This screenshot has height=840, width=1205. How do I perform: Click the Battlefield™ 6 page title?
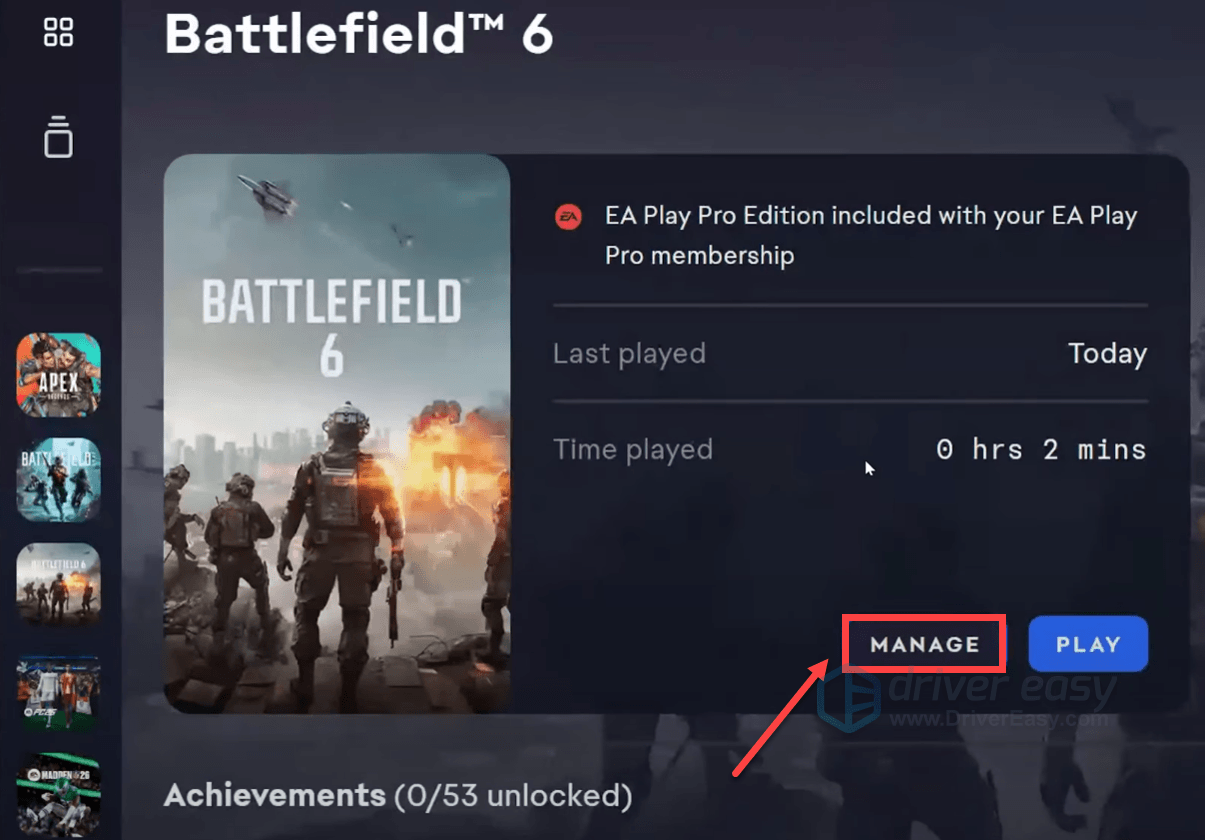(x=358, y=33)
